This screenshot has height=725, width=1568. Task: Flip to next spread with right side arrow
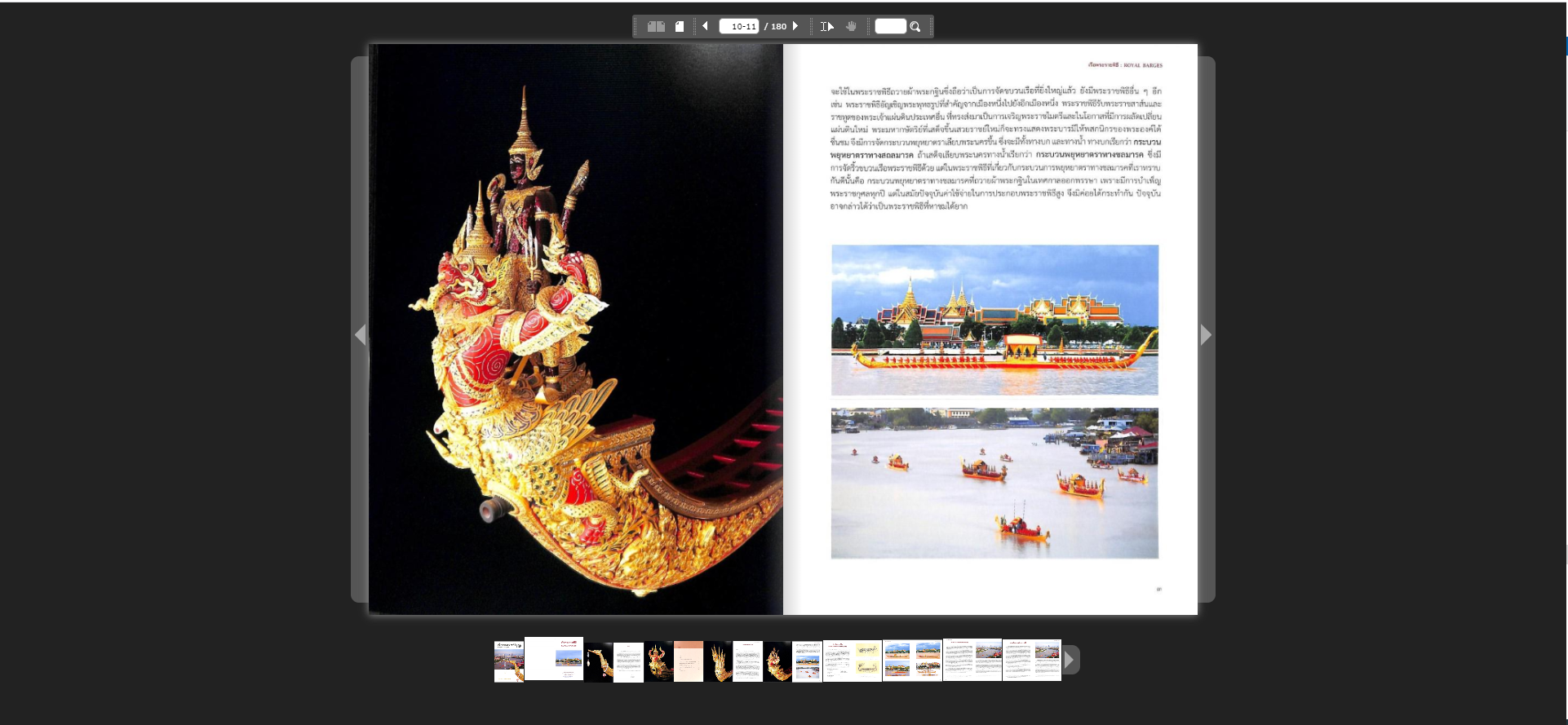pyautogui.click(x=1206, y=334)
